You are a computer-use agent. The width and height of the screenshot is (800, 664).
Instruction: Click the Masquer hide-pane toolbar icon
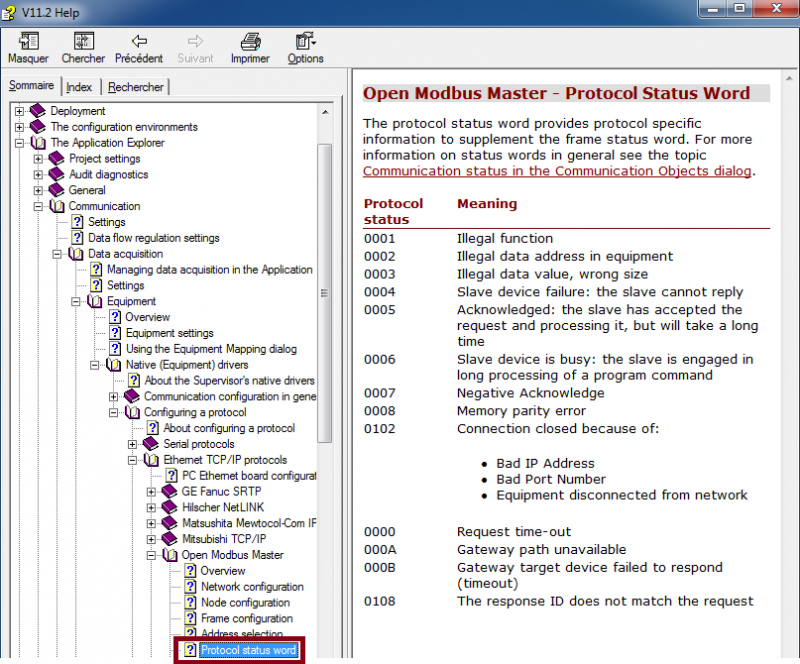click(29, 41)
